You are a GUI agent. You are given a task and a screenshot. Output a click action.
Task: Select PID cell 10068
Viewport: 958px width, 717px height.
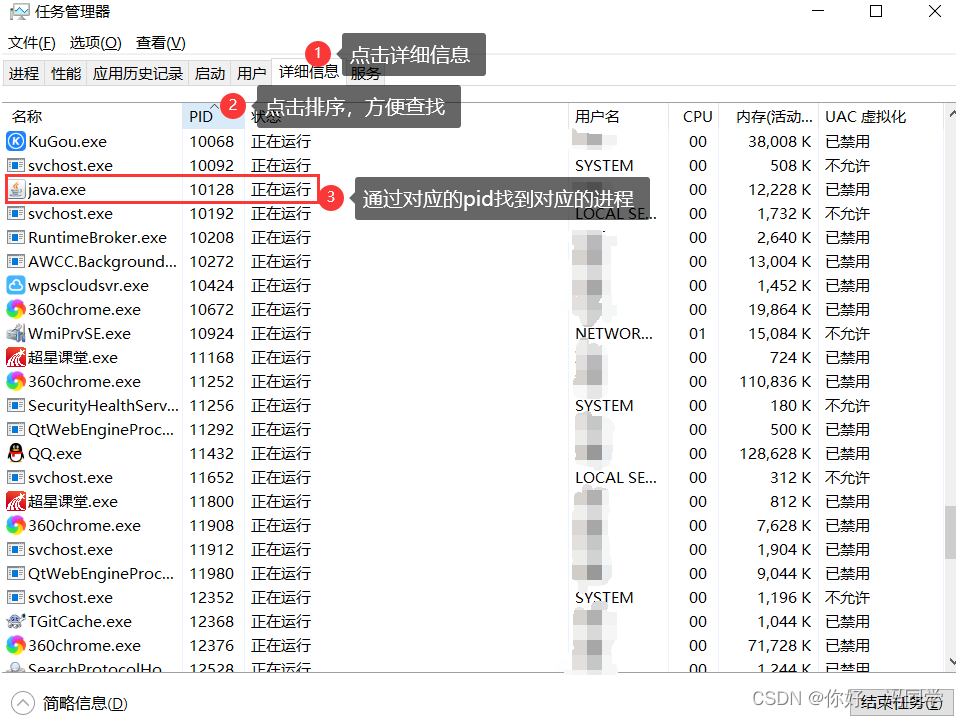coord(211,142)
